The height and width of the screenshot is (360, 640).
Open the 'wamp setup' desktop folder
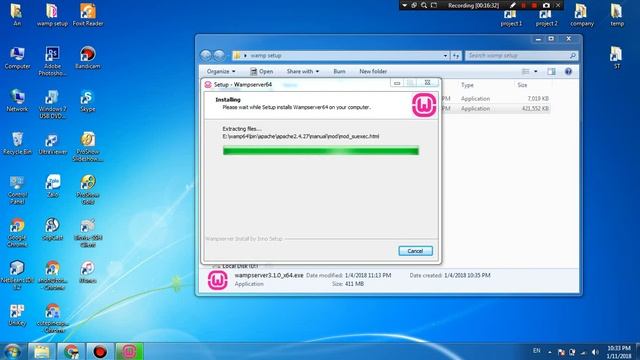52,15
